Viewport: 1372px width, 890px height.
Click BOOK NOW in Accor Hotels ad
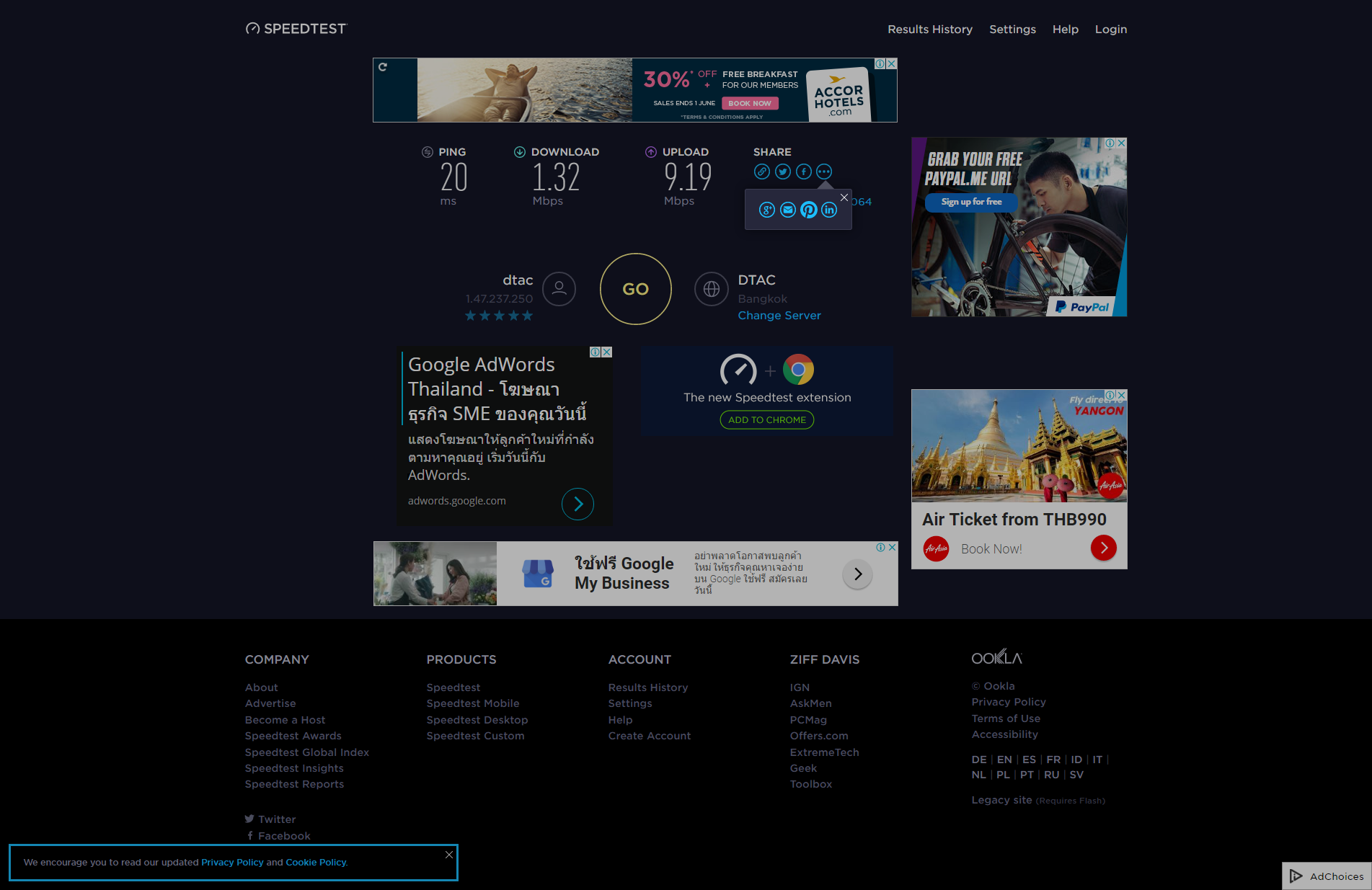pyautogui.click(x=750, y=103)
